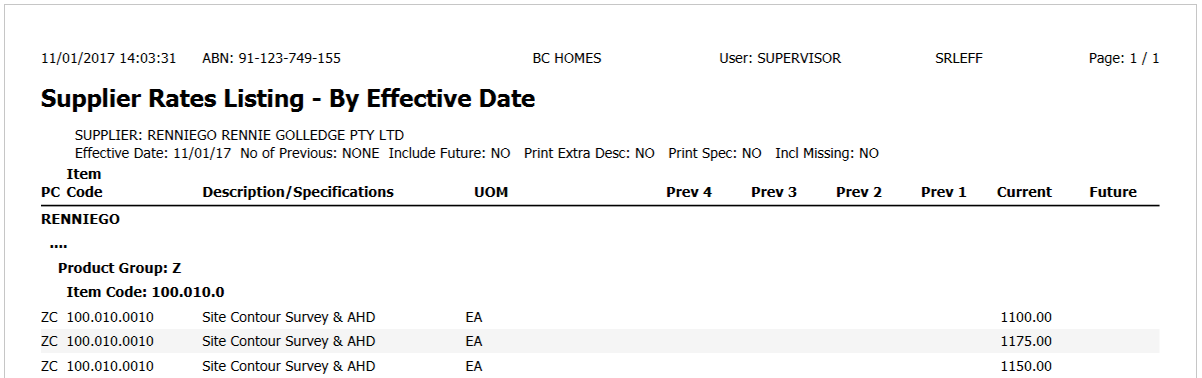The image size is (1202, 378).
Task: Click the User: SUPERVISOR label
Action: coord(780,58)
